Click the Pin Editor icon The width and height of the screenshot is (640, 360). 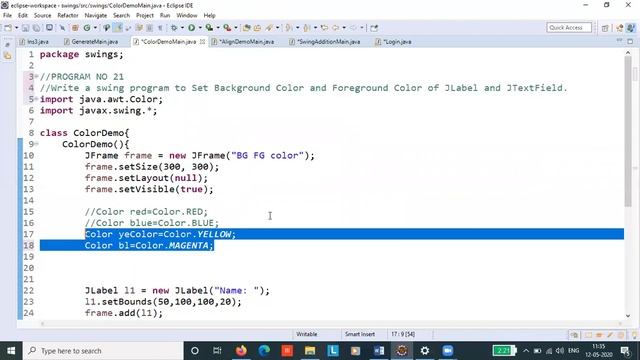[374, 28]
